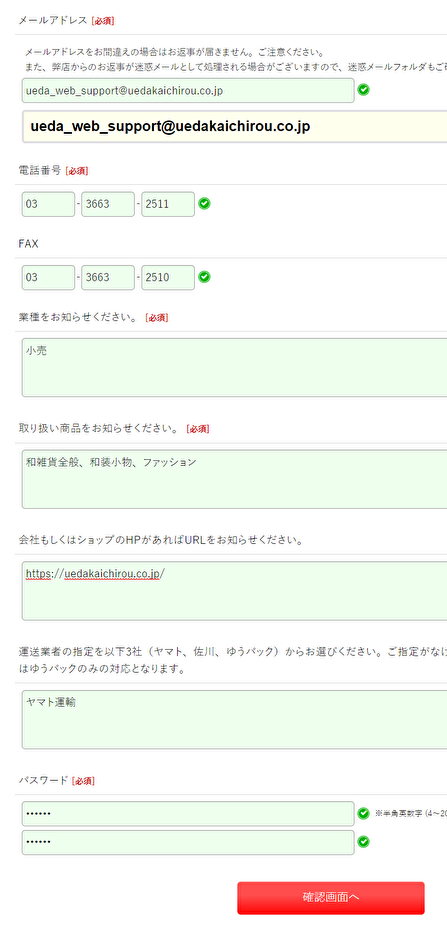The width and height of the screenshot is (447, 938).
Task: Click the 取り扱い商品をお知らせください label
Action: click(x=98, y=429)
